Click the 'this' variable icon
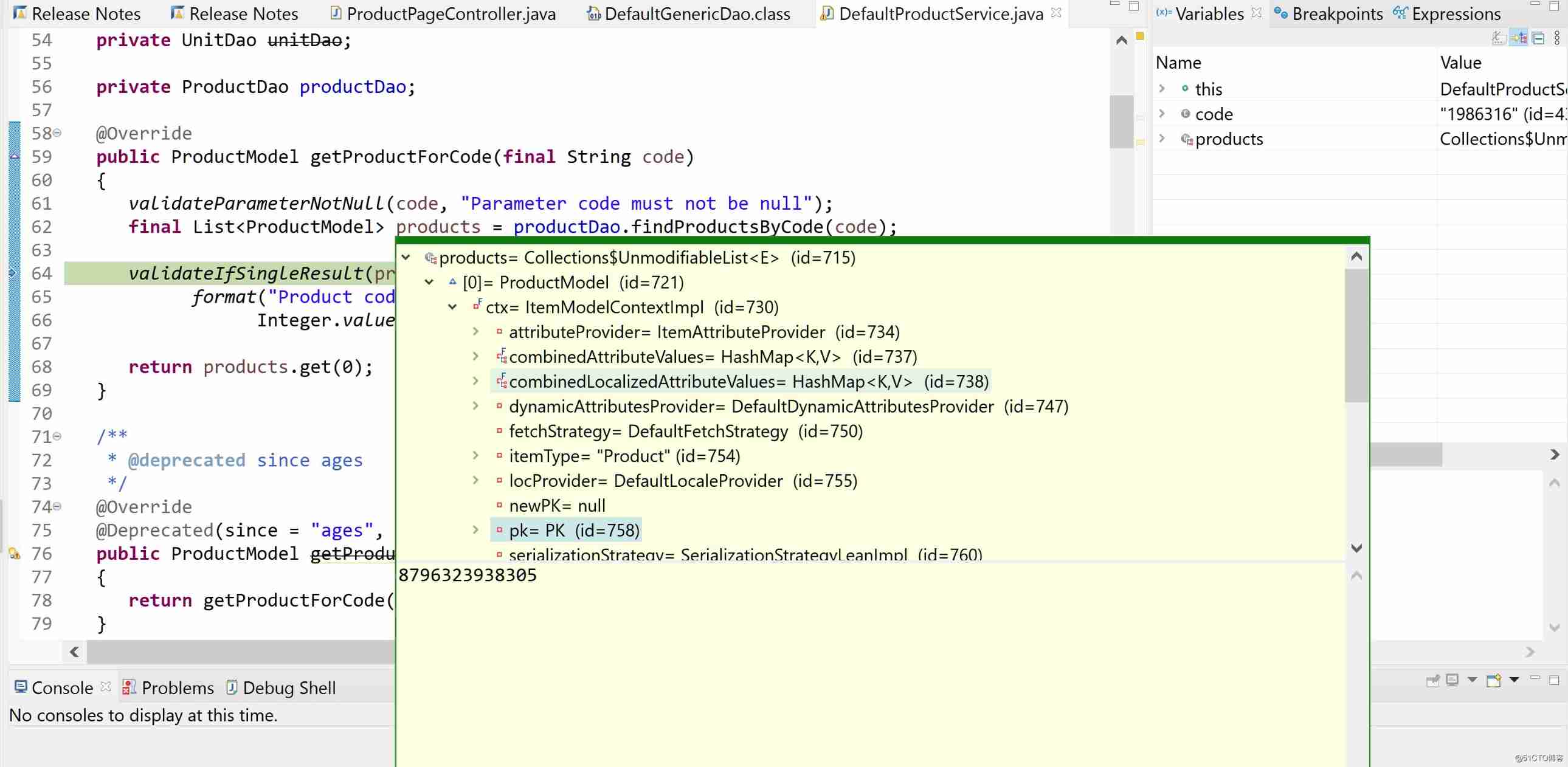Image resolution: width=1568 pixels, height=767 pixels. (x=1184, y=89)
